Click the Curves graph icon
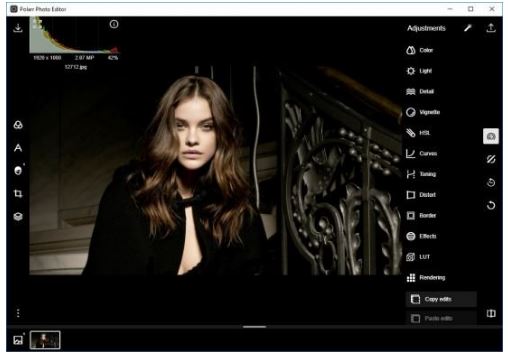Viewport: 508px width, 360px height. coord(411,154)
